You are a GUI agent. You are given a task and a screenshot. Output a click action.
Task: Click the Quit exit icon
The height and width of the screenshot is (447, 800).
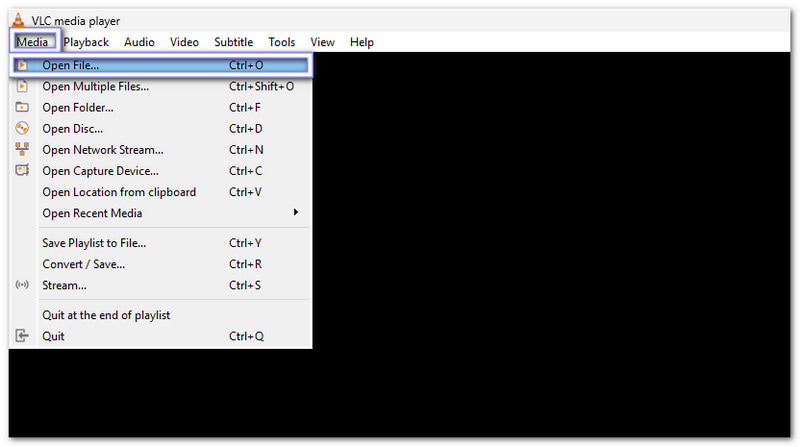pyautogui.click(x=22, y=336)
